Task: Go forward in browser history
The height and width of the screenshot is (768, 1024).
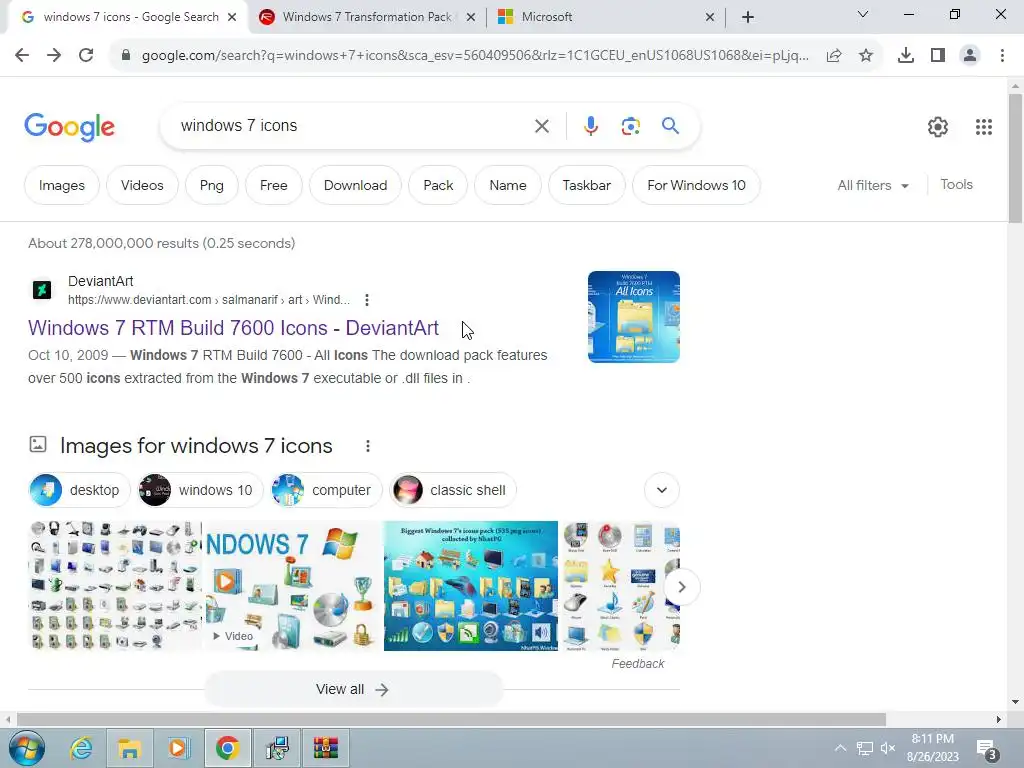Action: click(x=54, y=56)
